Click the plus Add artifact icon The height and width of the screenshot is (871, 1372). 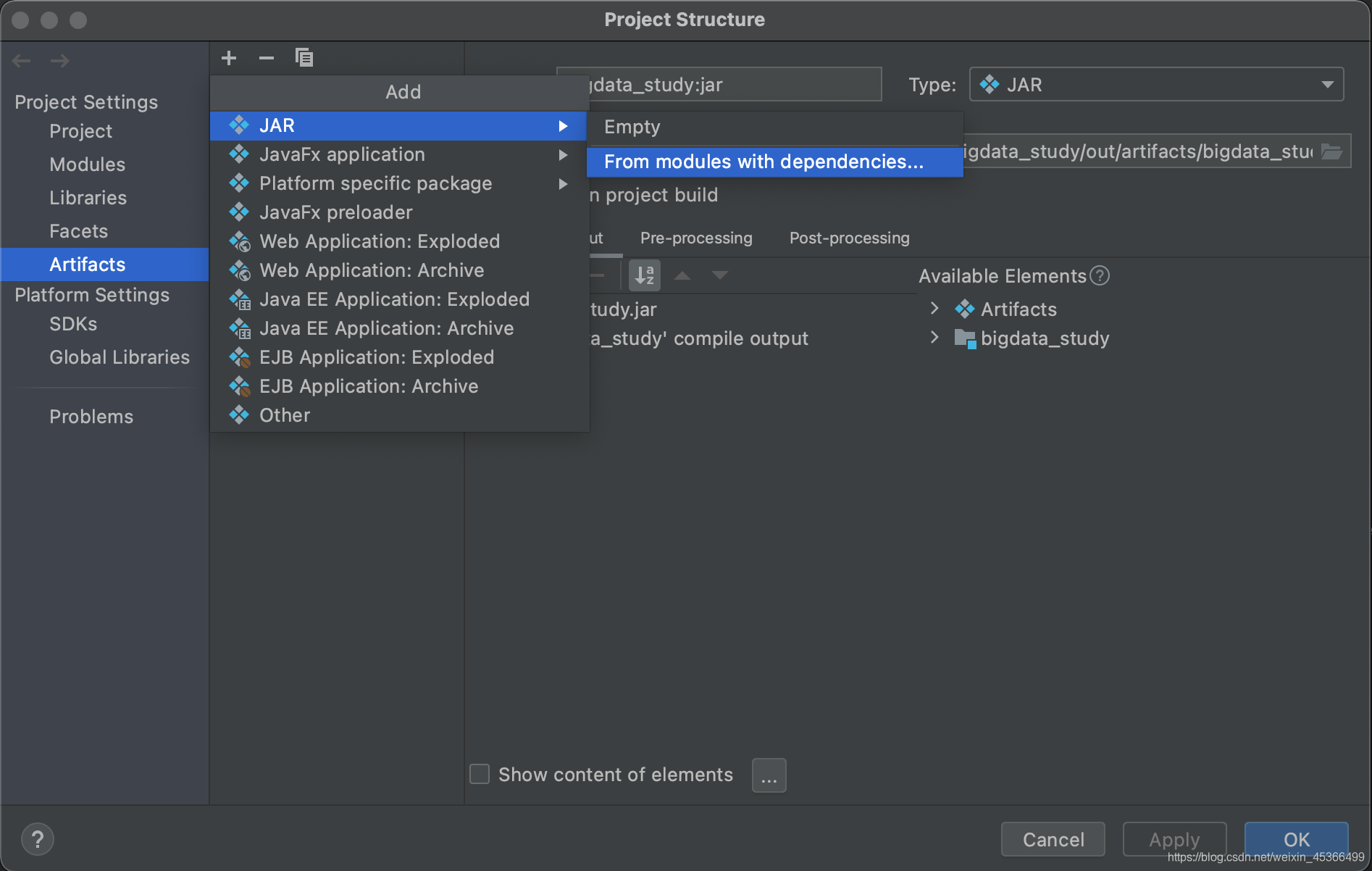[x=229, y=58]
